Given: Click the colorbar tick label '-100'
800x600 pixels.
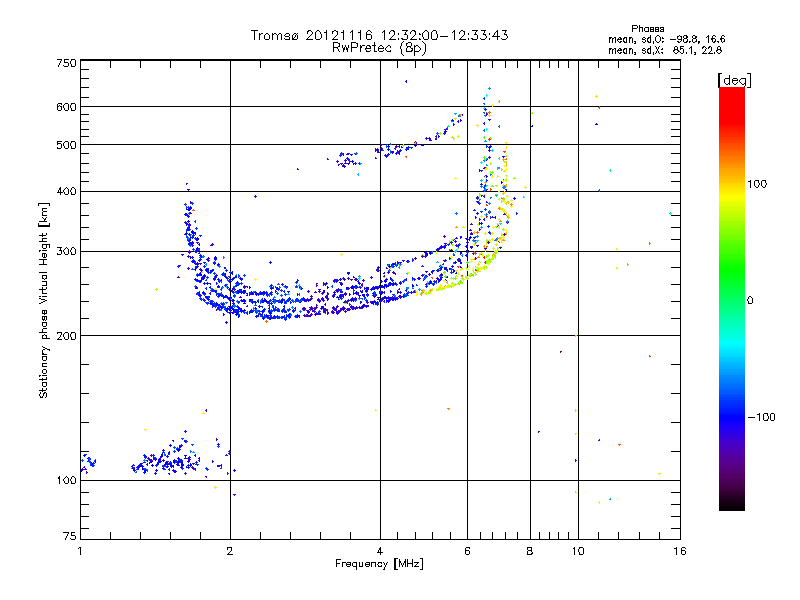Looking at the screenshot, I should [761, 417].
